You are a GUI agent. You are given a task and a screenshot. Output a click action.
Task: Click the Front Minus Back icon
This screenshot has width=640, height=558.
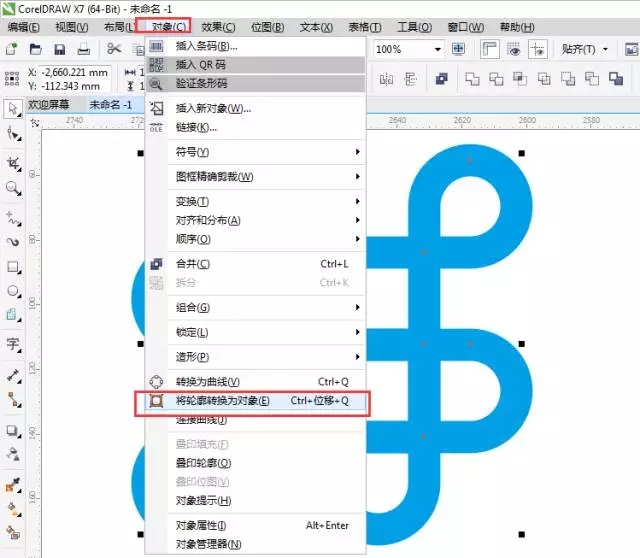[568, 78]
